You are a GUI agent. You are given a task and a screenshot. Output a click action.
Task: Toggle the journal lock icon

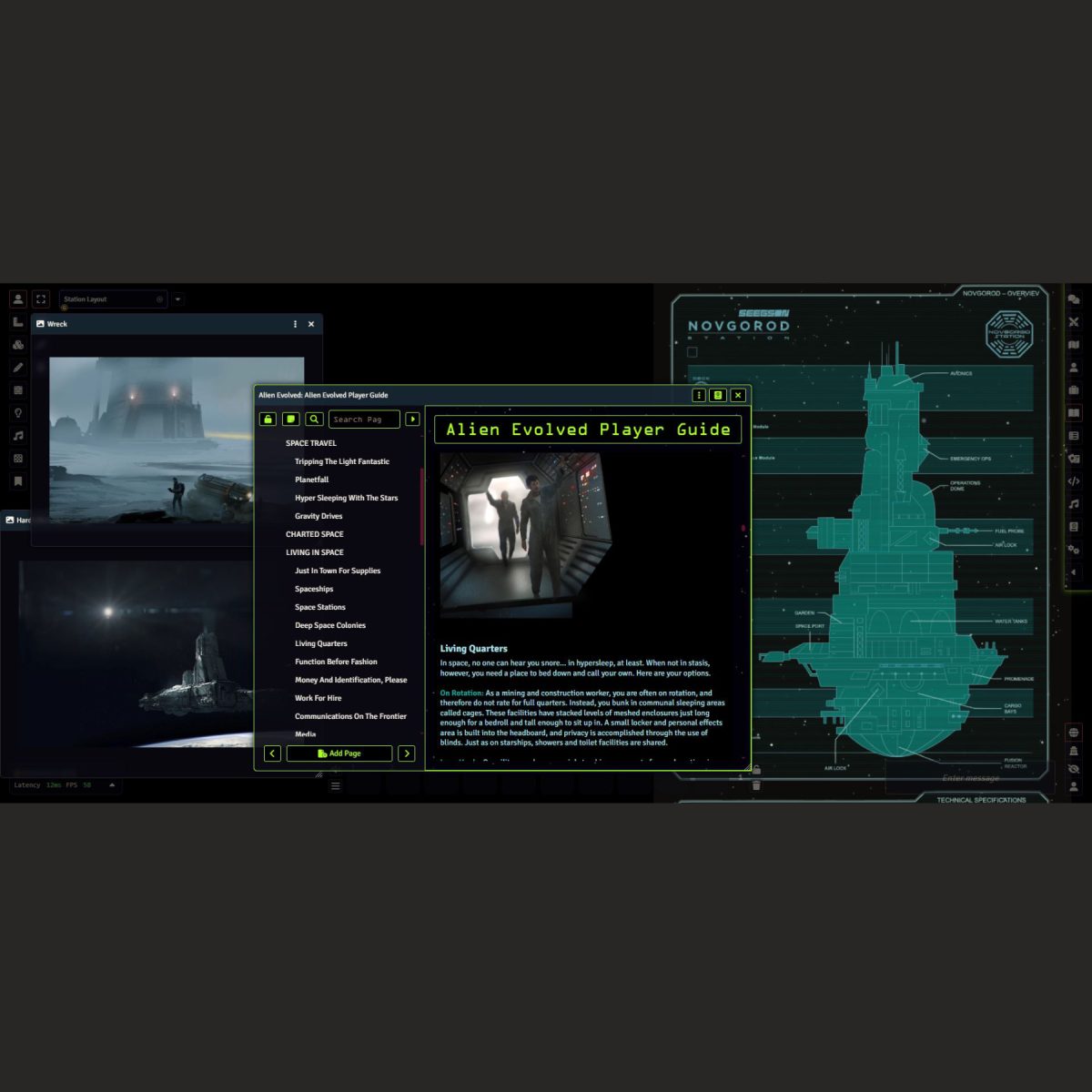[268, 420]
